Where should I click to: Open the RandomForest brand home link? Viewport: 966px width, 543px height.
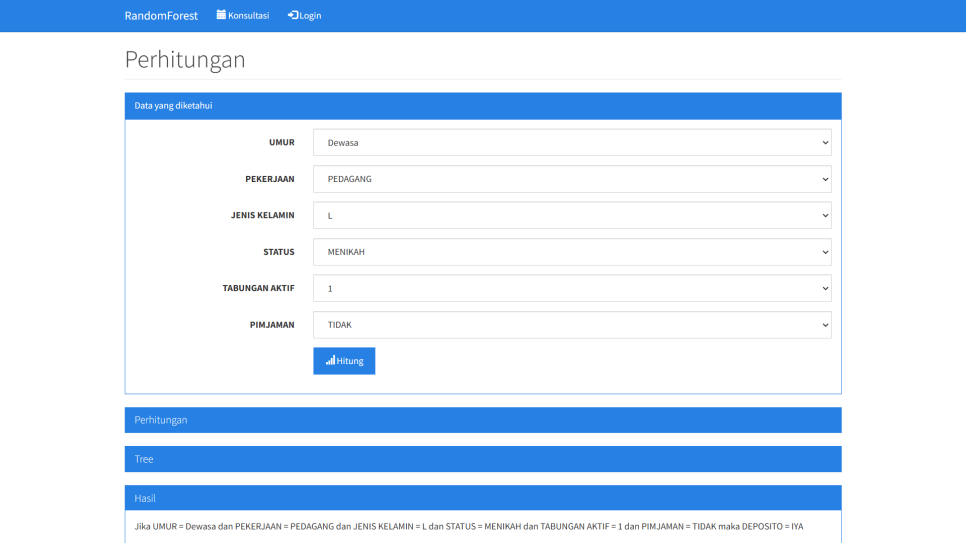tap(161, 16)
